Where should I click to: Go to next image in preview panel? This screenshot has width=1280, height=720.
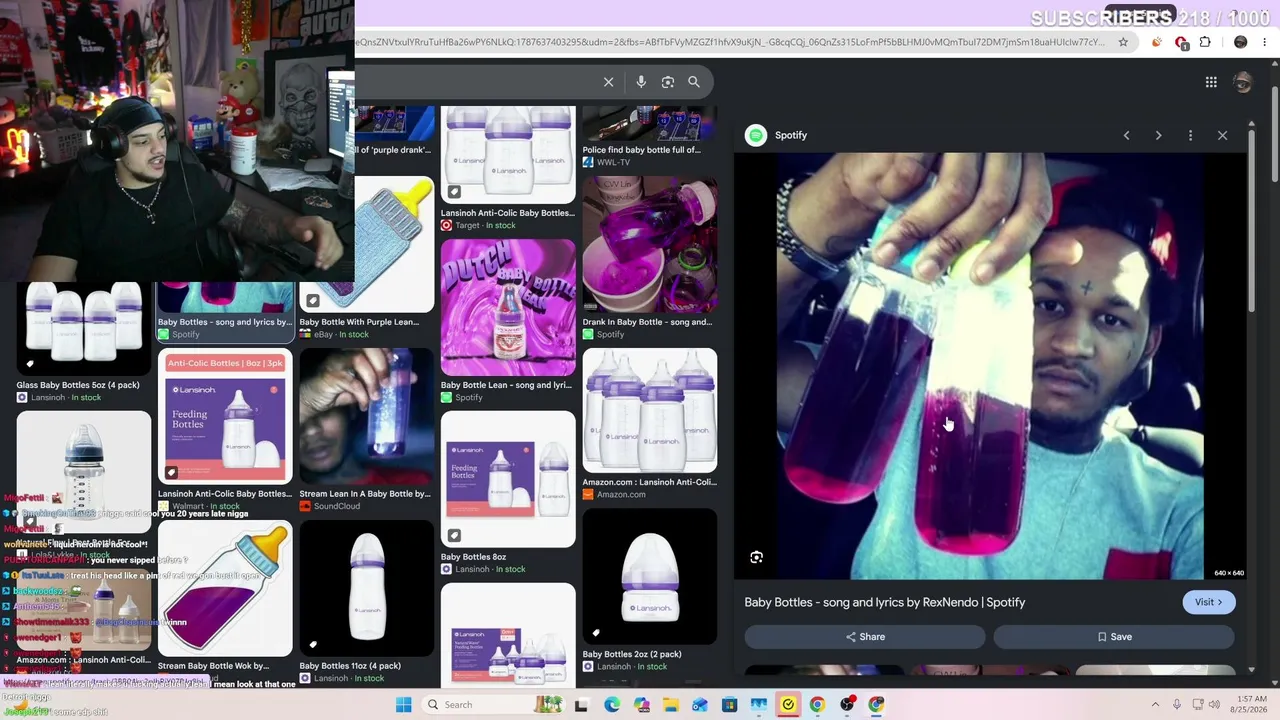1158,135
